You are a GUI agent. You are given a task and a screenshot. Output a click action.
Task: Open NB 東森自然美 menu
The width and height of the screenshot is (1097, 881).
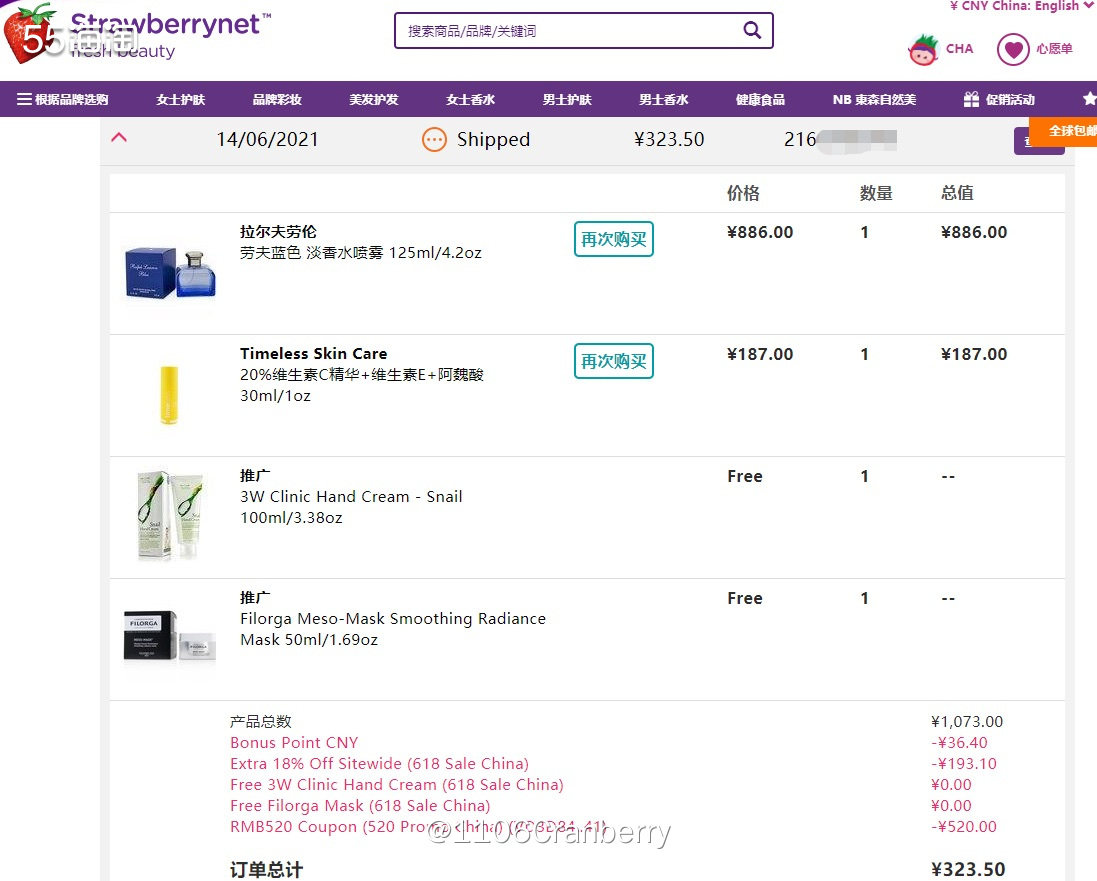[874, 99]
